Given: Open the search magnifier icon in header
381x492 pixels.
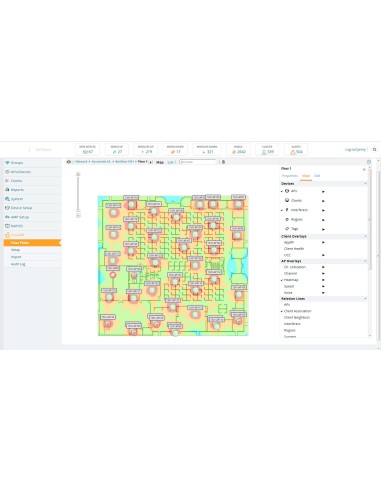Looking at the screenshot, I should point(374,150).
